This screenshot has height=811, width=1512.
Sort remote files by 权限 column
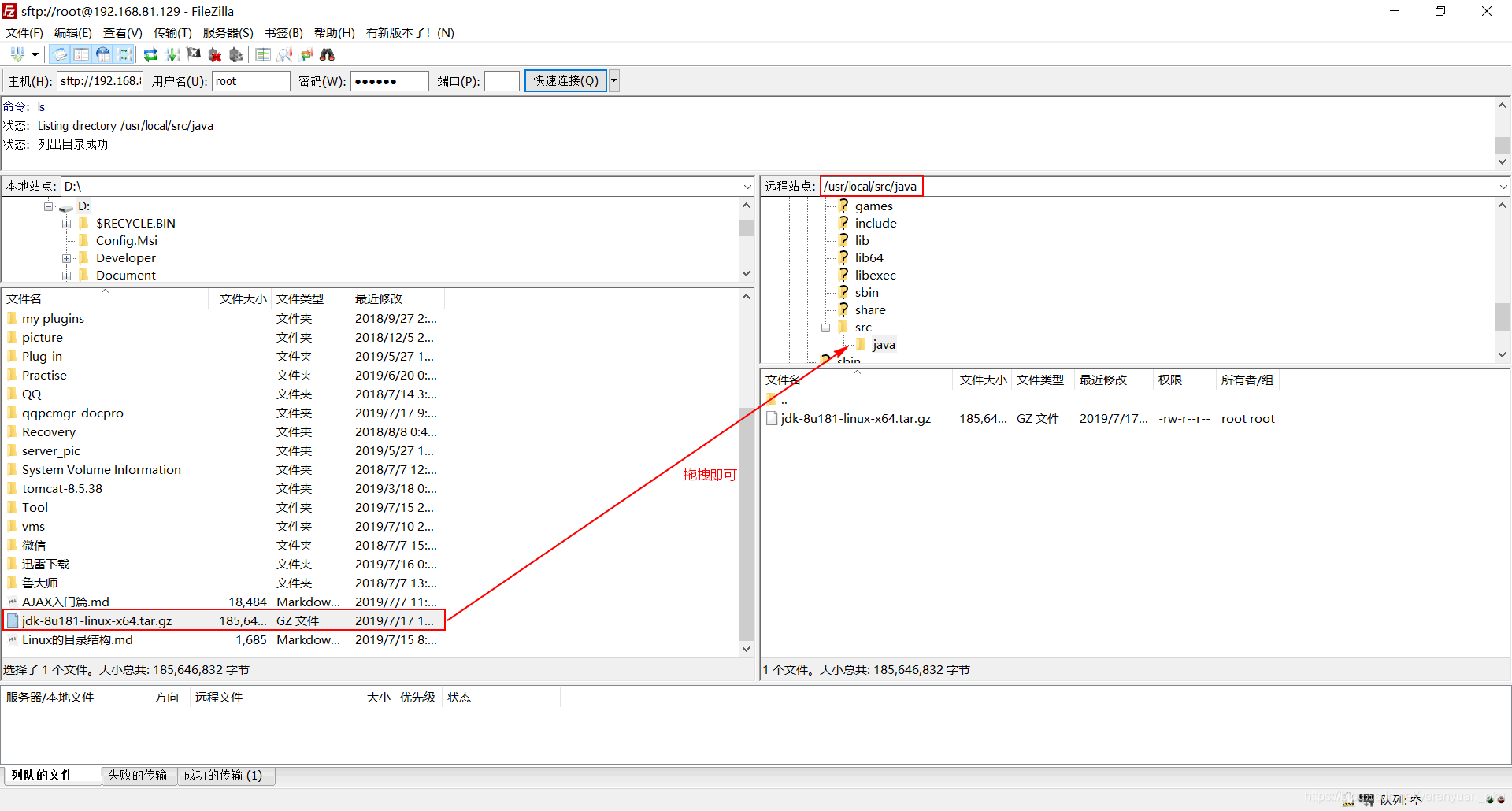pos(1184,380)
